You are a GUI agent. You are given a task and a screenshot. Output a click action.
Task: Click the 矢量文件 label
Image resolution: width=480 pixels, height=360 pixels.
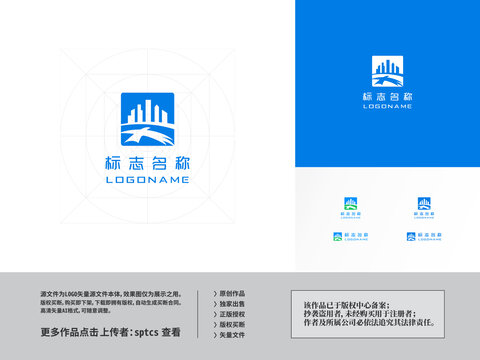click(x=232, y=335)
